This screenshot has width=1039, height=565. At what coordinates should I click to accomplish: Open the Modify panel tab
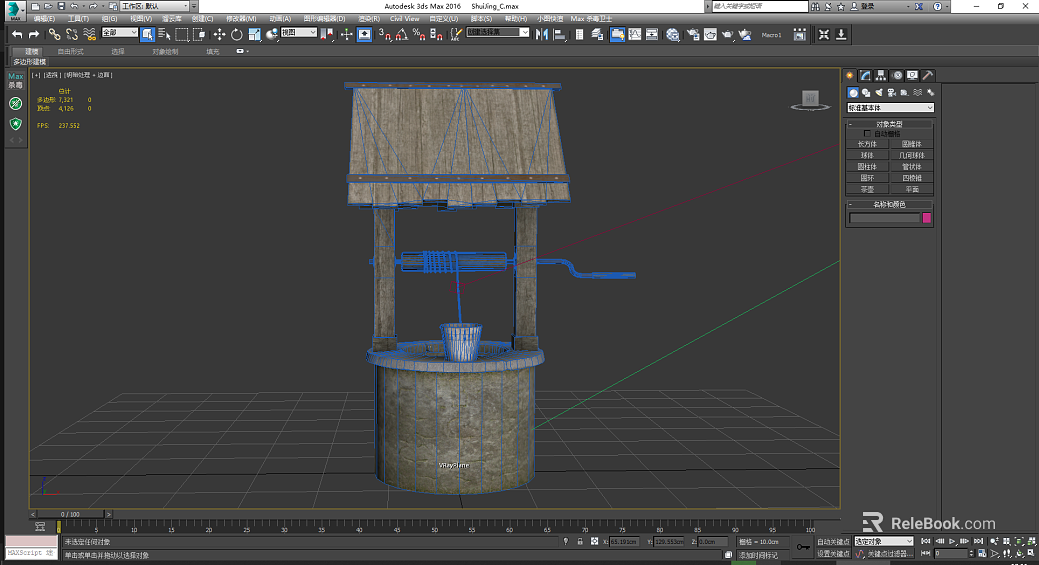coord(865,76)
